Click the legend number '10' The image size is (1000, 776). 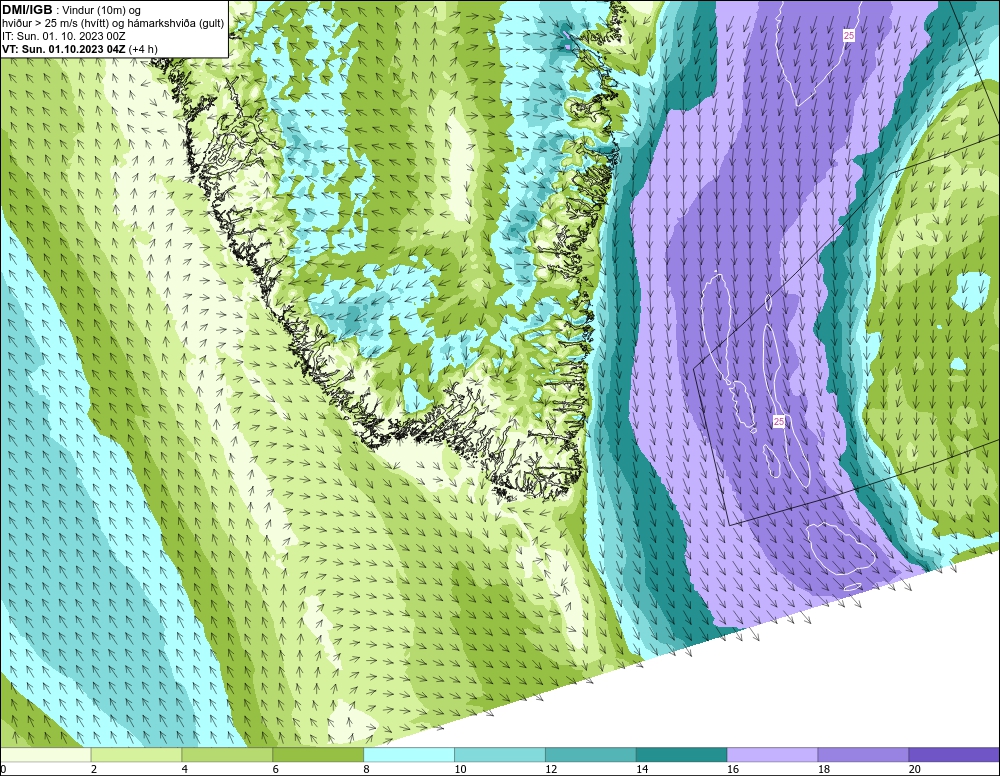click(460, 769)
